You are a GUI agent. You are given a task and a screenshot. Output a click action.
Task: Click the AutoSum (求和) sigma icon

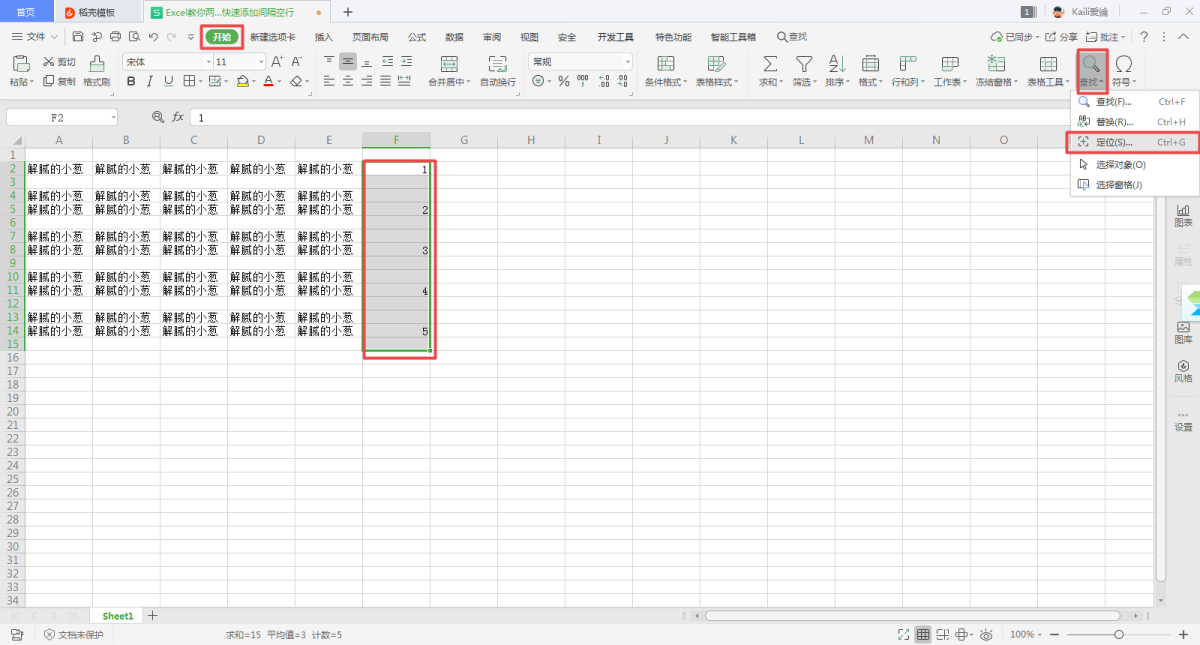[x=771, y=64]
